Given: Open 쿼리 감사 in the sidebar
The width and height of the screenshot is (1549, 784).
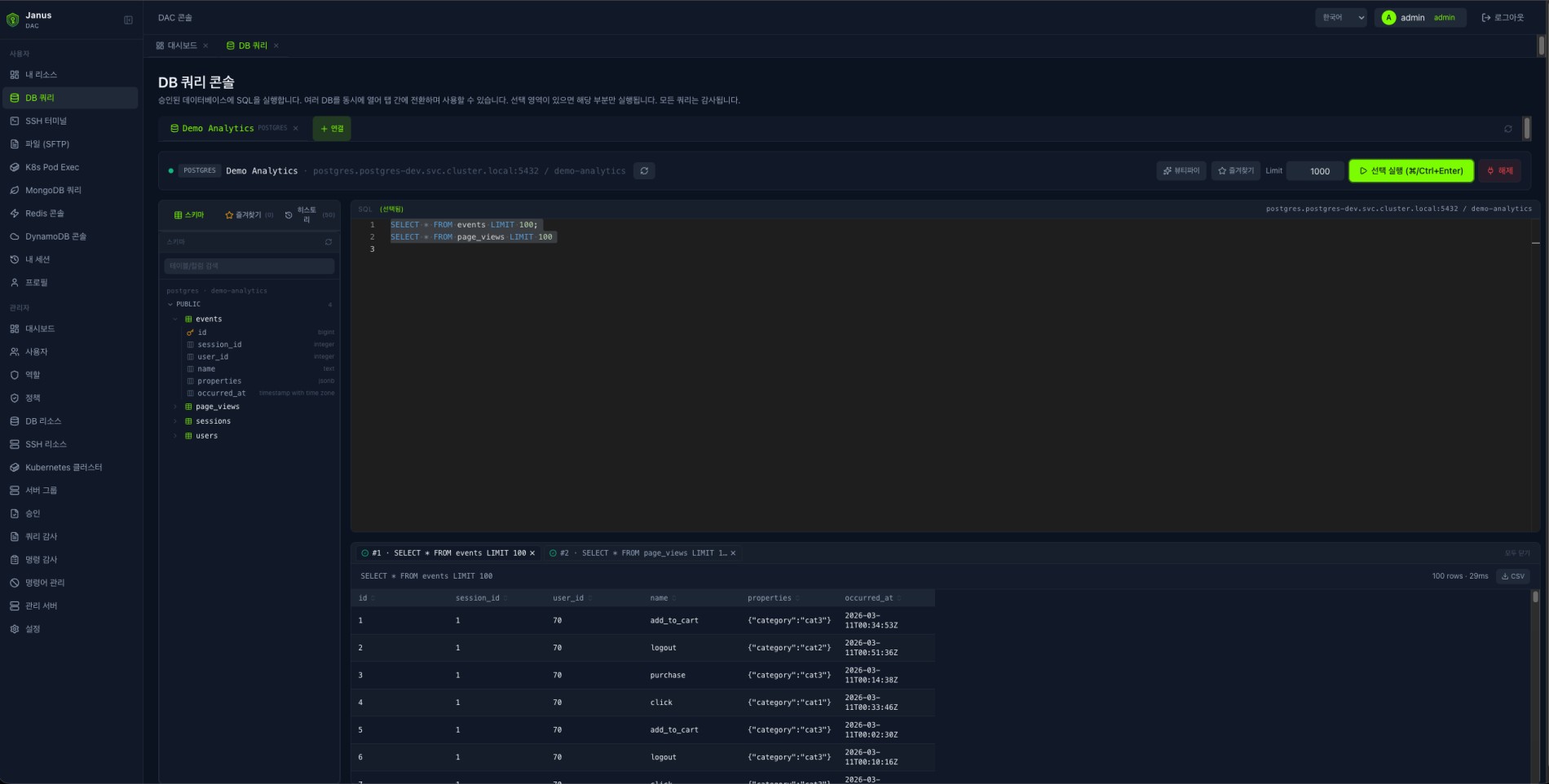Looking at the screenshot, I should (70, 536).
